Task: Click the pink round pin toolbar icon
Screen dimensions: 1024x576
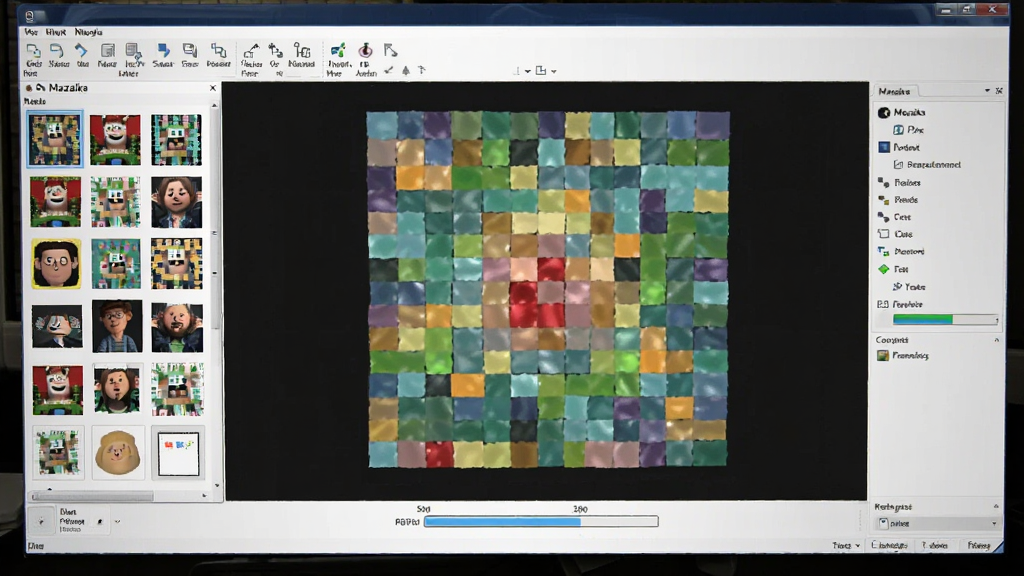Action: tap(366, 50)
